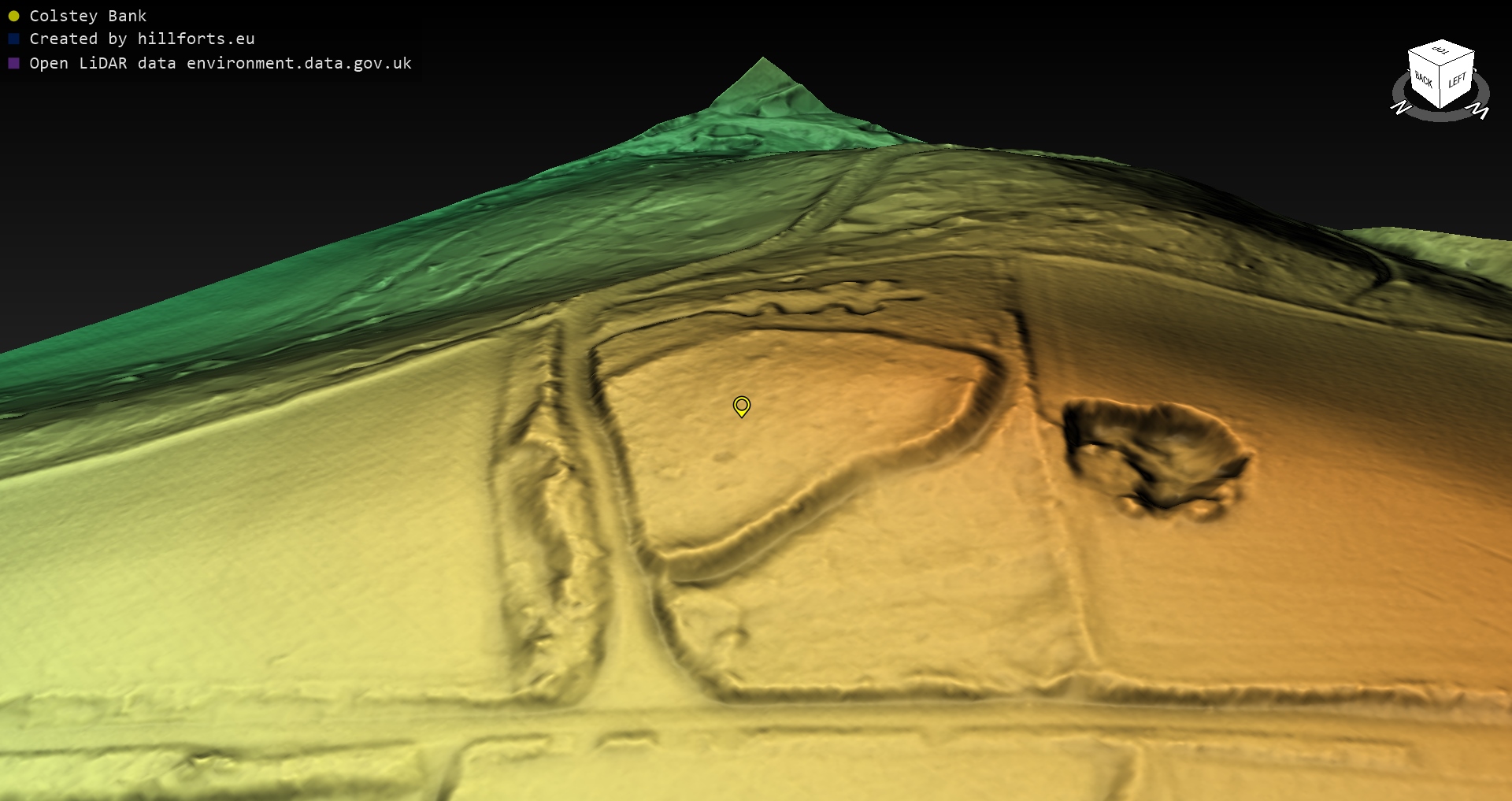This screenshot has height=801, width=1512.
Task: Select the BACK face of the view cube
Action: coord(1423,79)
